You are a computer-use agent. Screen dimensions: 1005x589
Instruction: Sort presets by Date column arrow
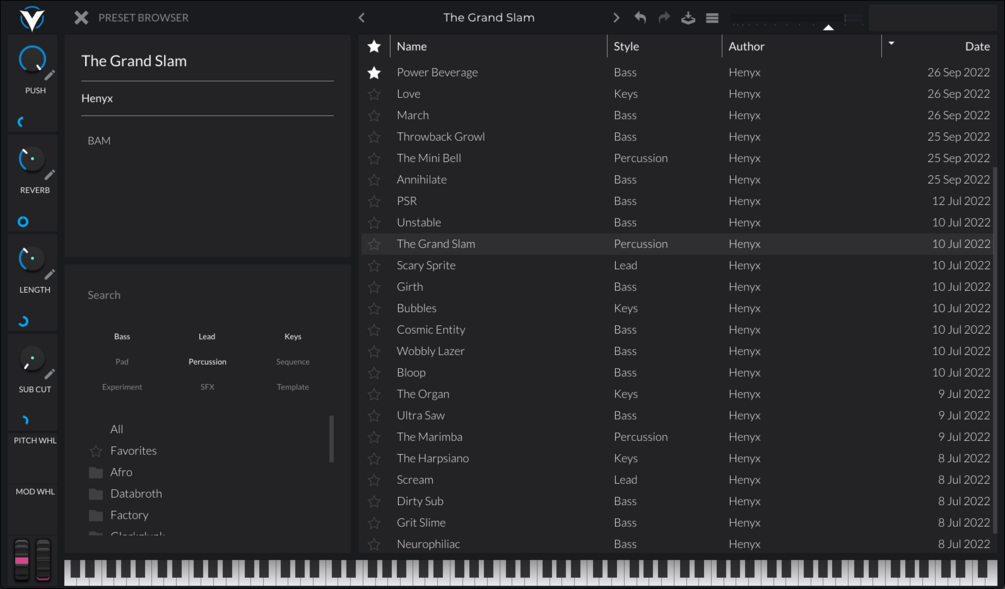click(x=891, y=44)
